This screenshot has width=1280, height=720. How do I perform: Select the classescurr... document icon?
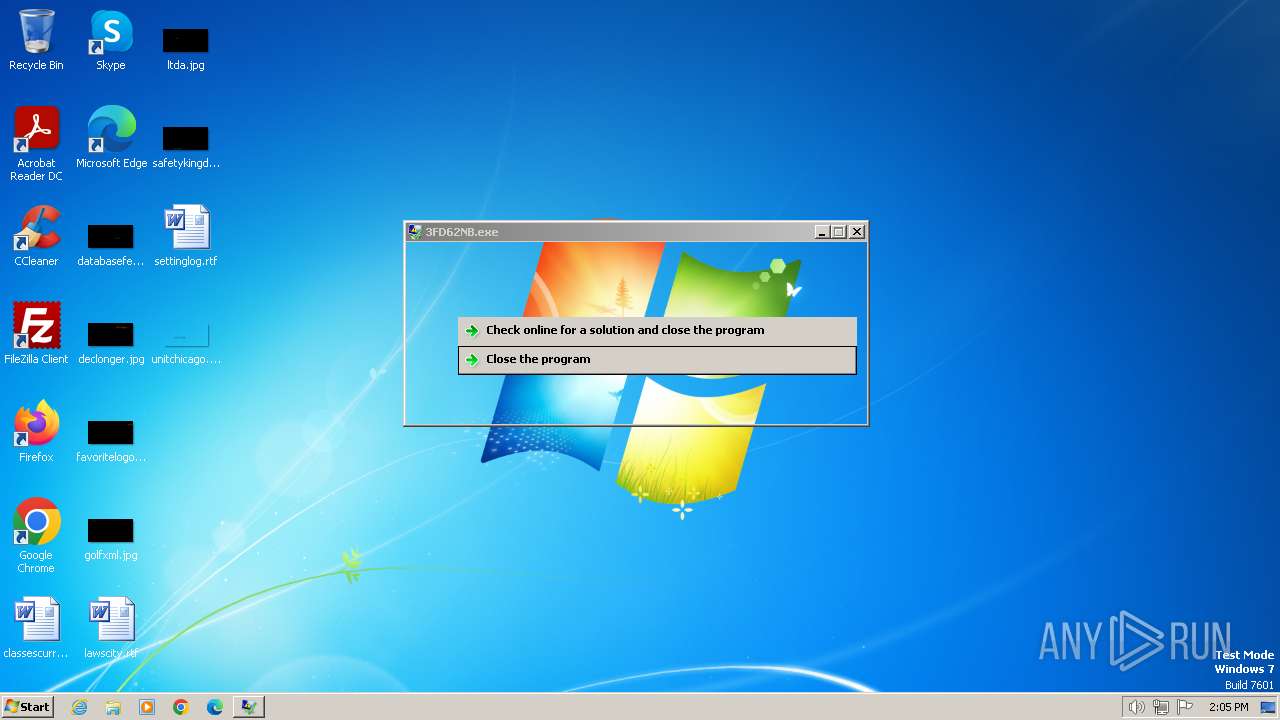point(36,628)
